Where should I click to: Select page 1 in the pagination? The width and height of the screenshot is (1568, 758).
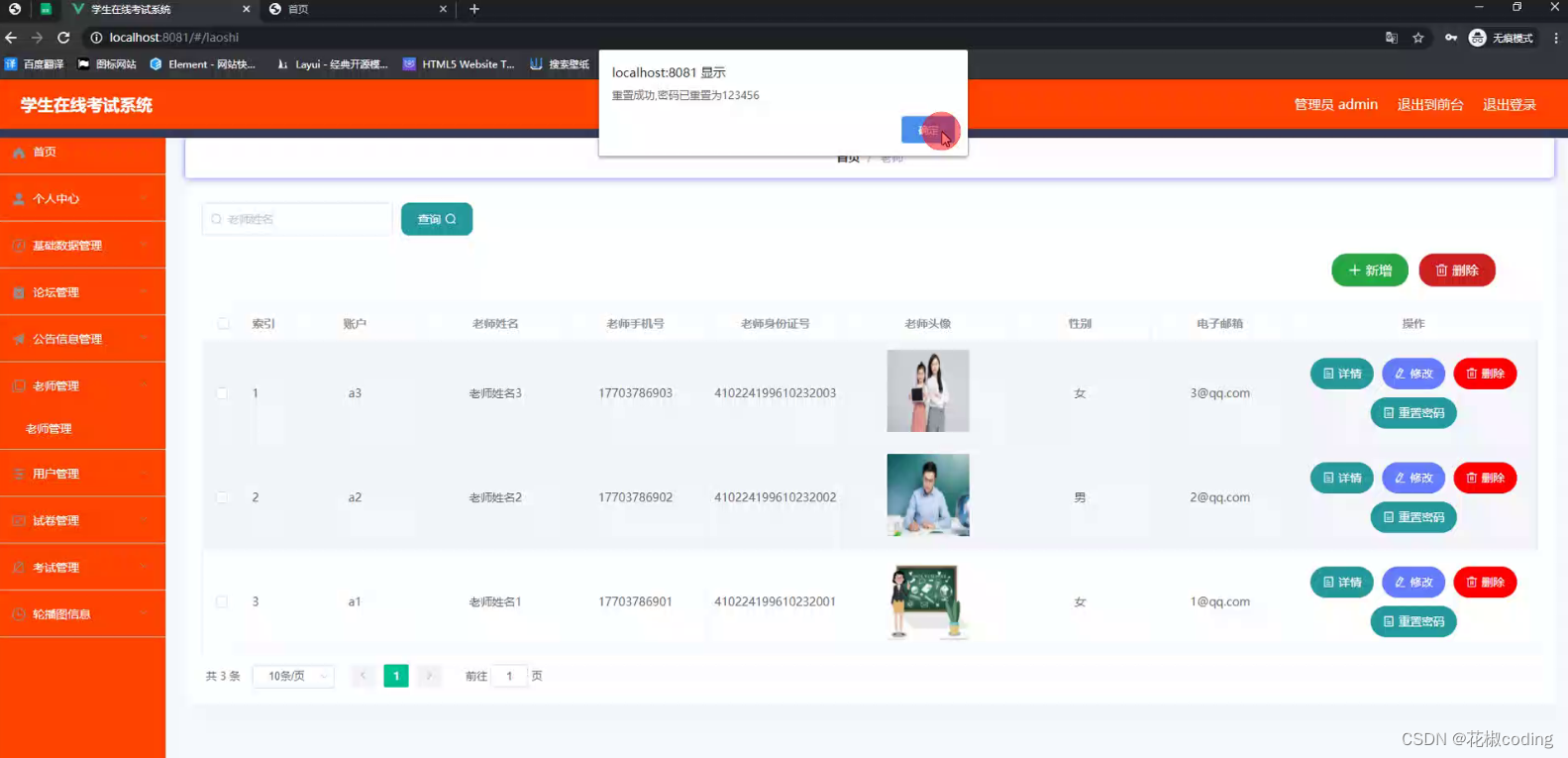[396, 676]
